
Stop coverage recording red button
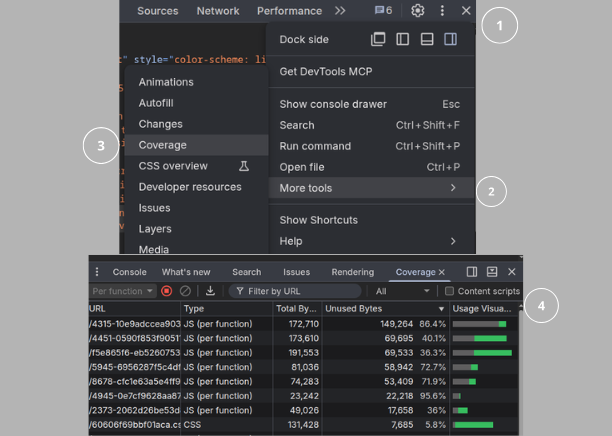[x=167, y=291]
